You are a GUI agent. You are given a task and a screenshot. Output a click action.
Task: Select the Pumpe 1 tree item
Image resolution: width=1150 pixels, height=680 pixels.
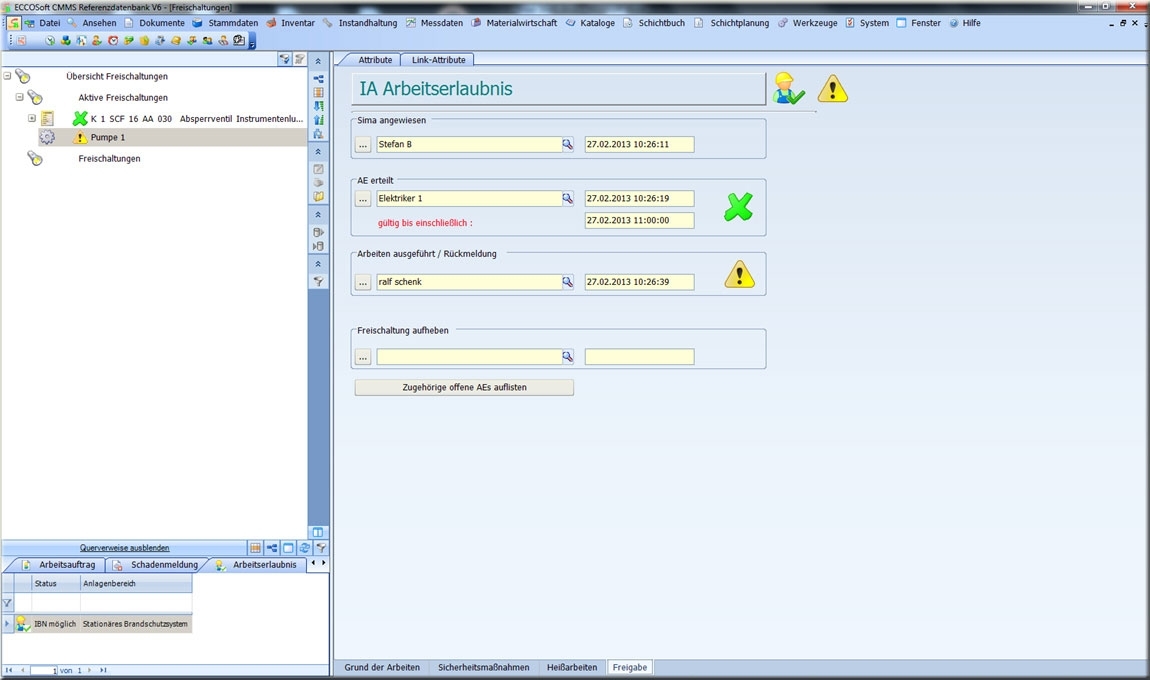[x=108, y=137]
